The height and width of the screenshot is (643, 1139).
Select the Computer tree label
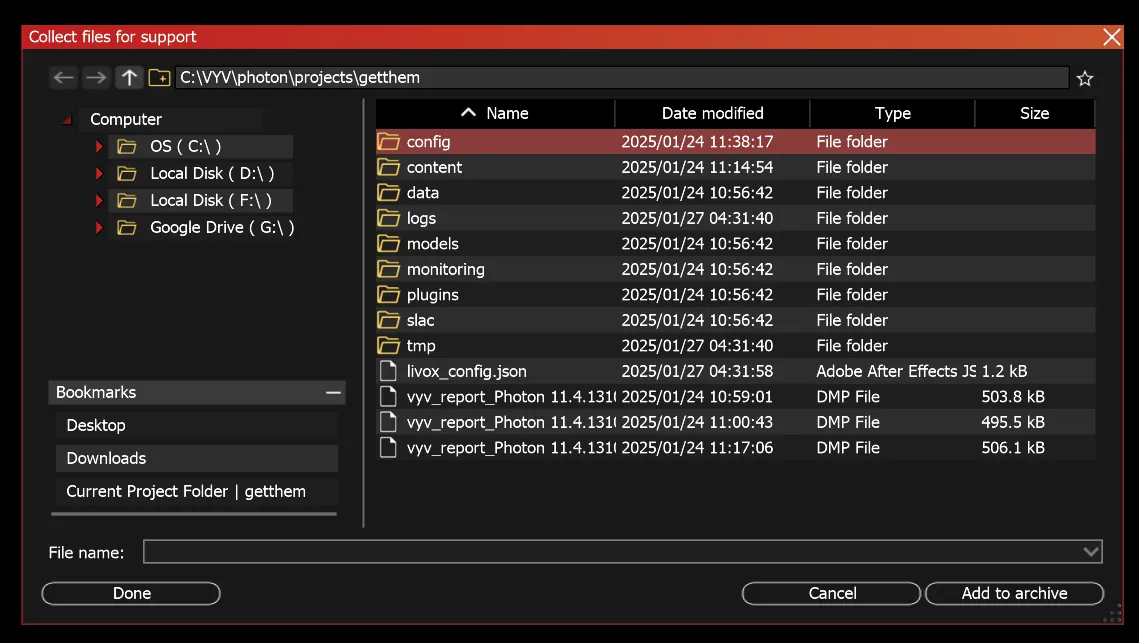(126, 119)
